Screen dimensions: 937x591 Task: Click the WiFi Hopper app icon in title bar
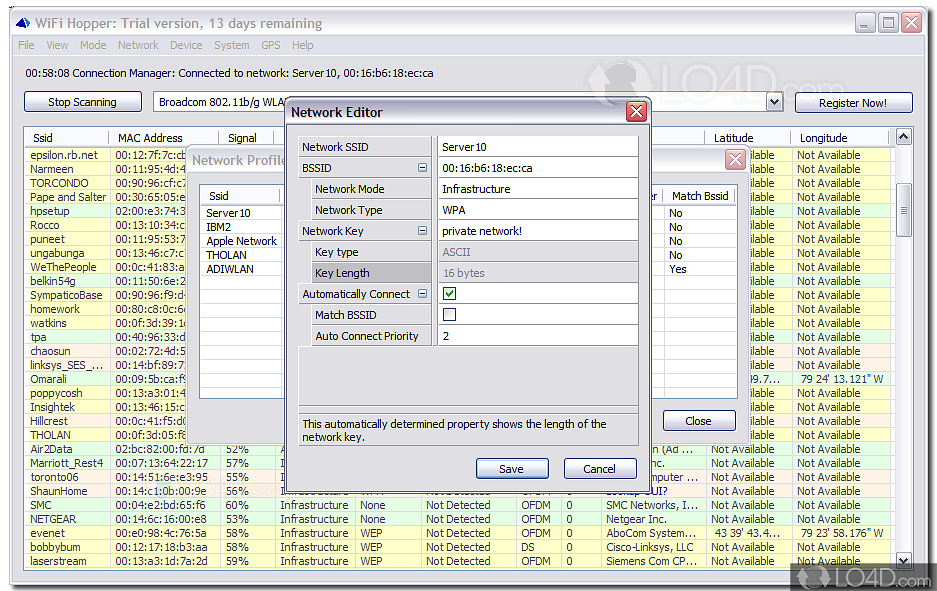tap(23, 23)
